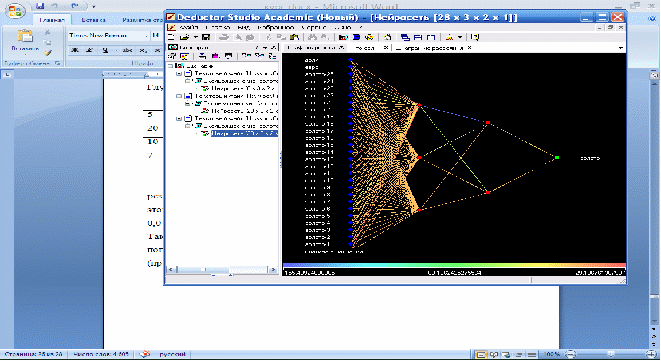Click the Paste icon in Deductor toolbar
This screenshot has width=661, height=361.
[x=294, y=38]
